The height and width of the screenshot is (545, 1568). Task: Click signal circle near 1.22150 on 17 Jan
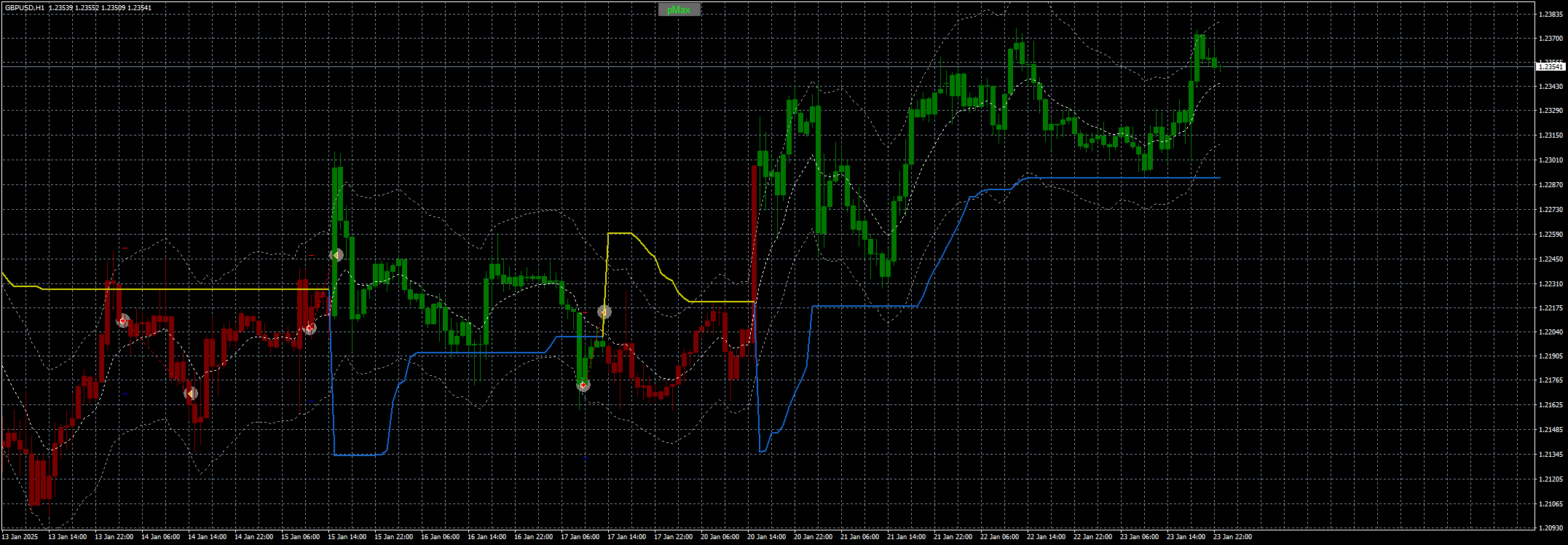pyautogui.click(x=604, y=312)
